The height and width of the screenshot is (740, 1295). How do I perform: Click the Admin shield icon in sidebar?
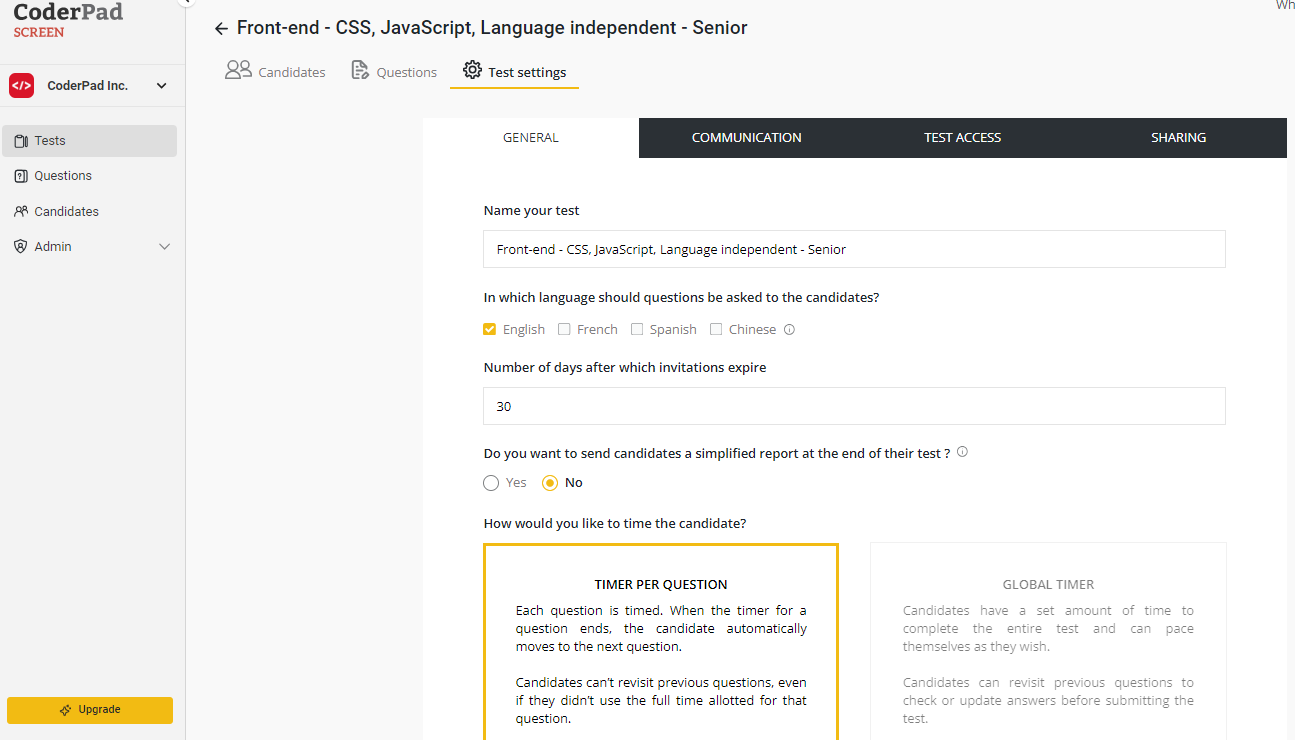pos(21,246)
